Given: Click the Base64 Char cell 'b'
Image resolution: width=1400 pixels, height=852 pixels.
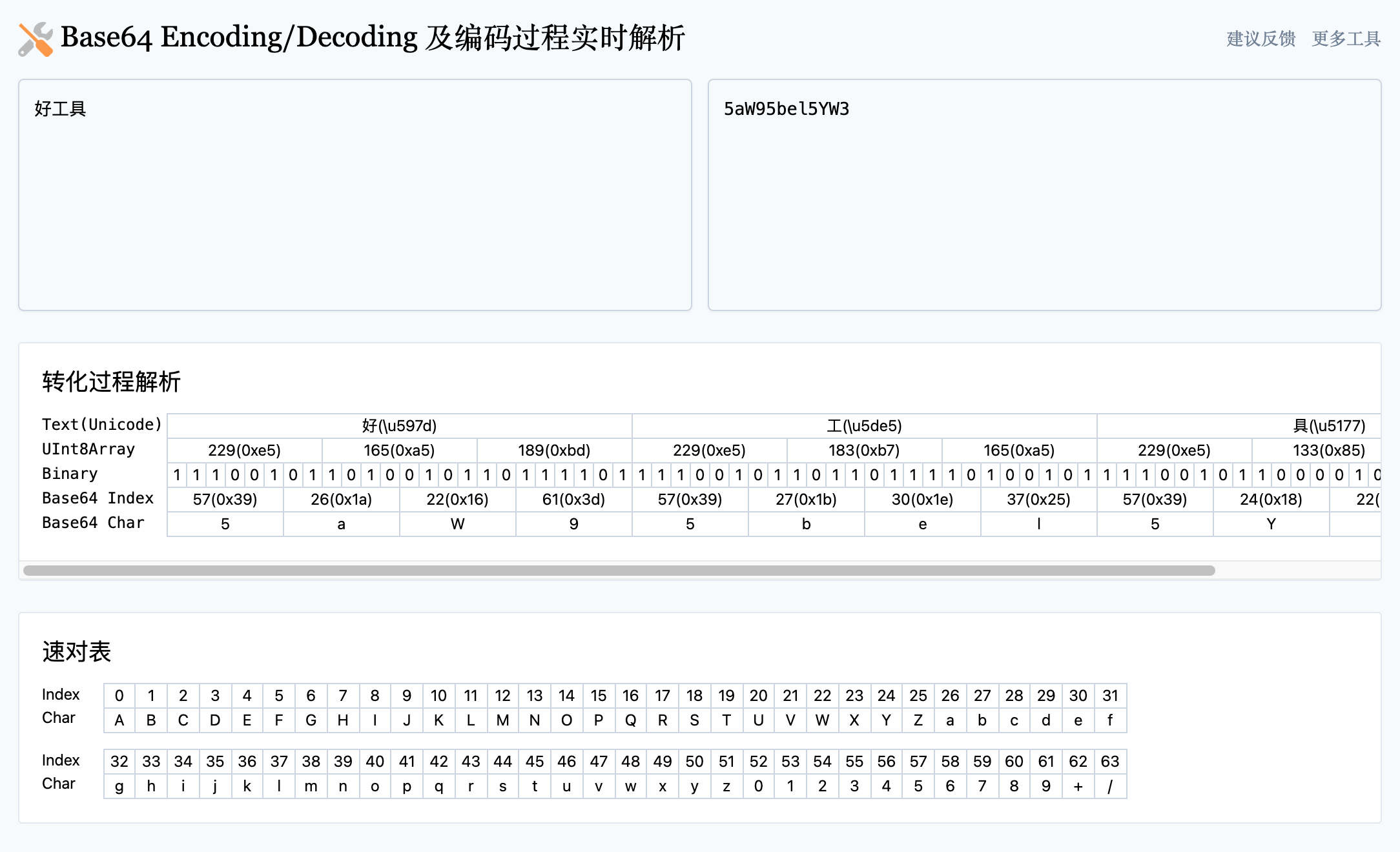Looking at the screenshot, I should [x=807, y=524].
